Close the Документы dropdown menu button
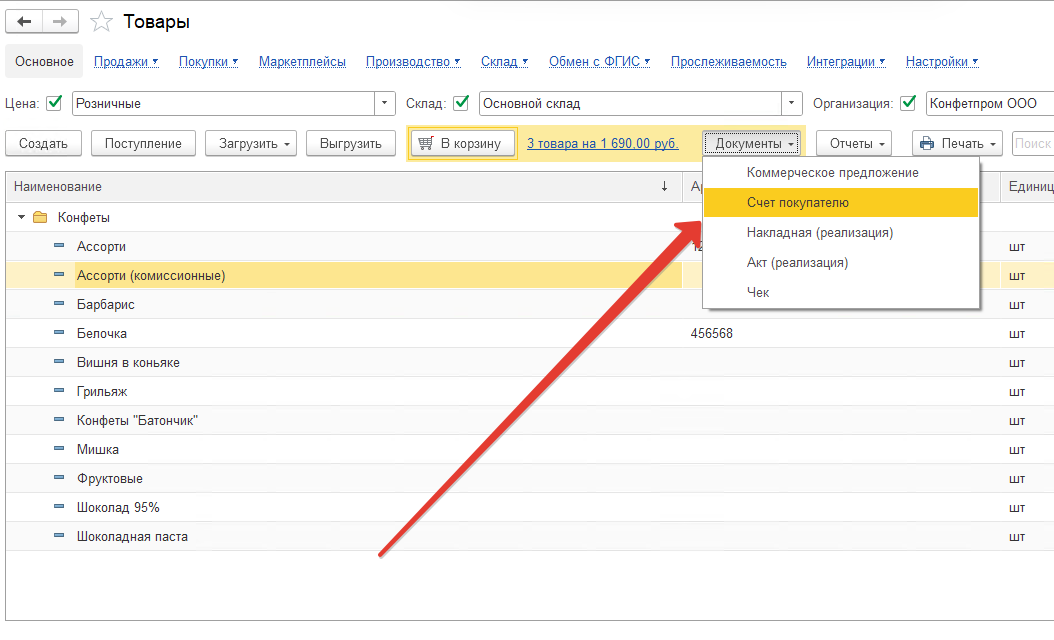 [x=752, y=143]
